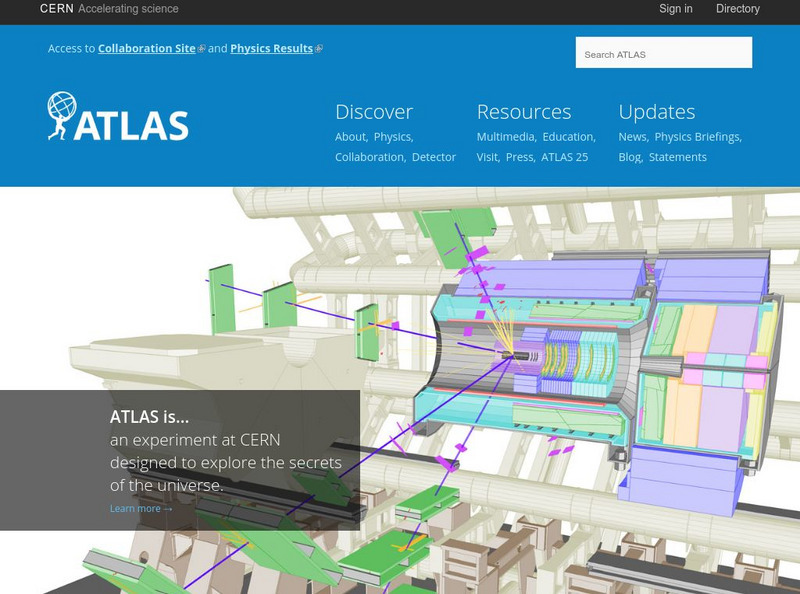The width and height of the screenshot is (800, 594).
Task: Open the Updates menu heading
Action: 656,112
